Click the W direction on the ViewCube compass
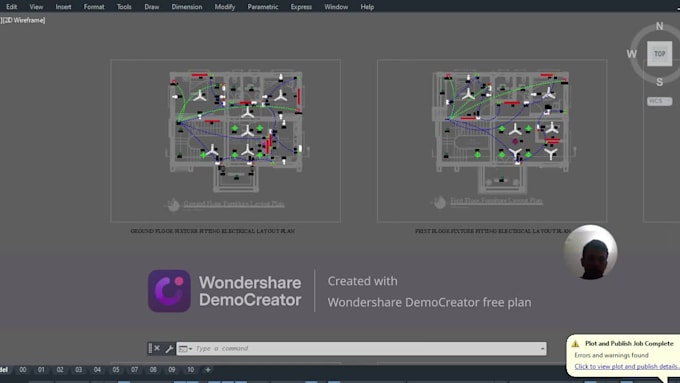Screen dimensions: 680x383 click(631, 54)
